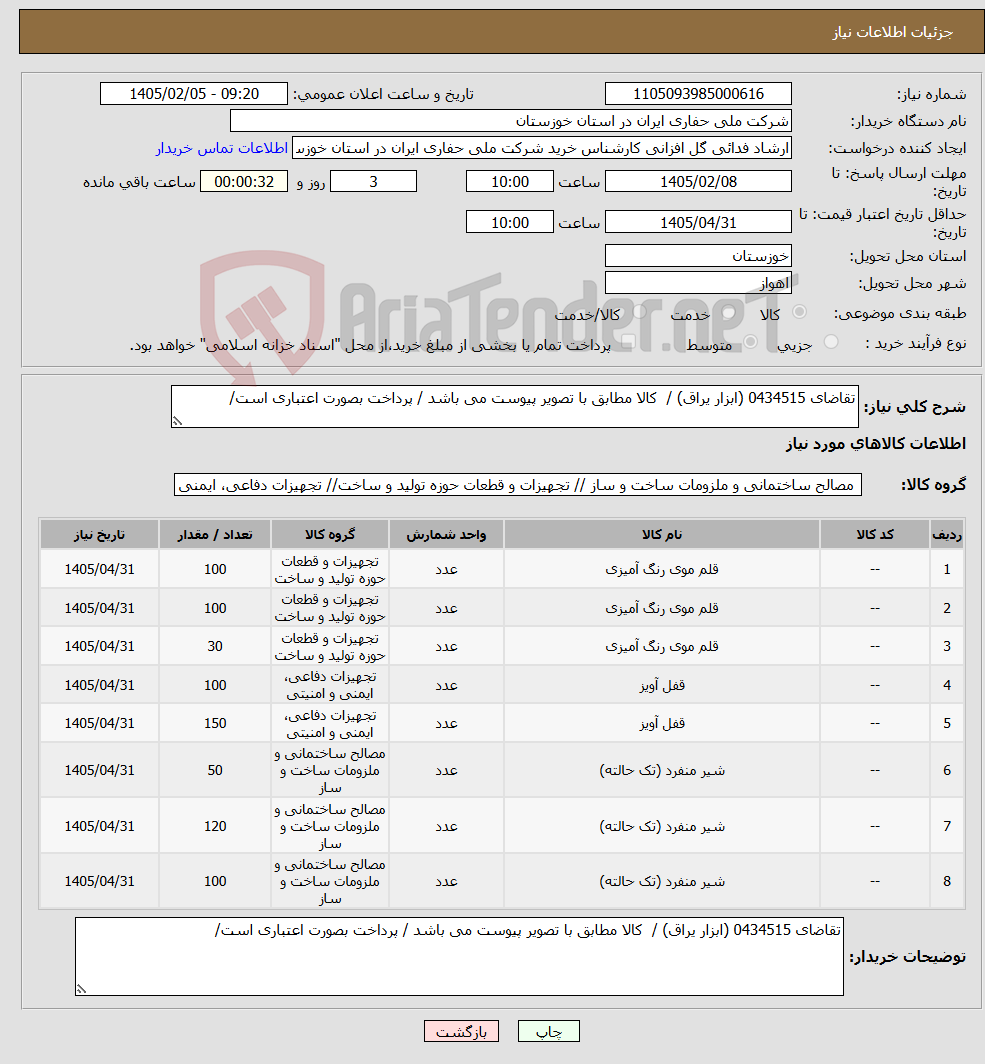The width and height of the screenshot is (985, 1064).
Task: Select the متوسط purchase type radio
Action: 750,343
